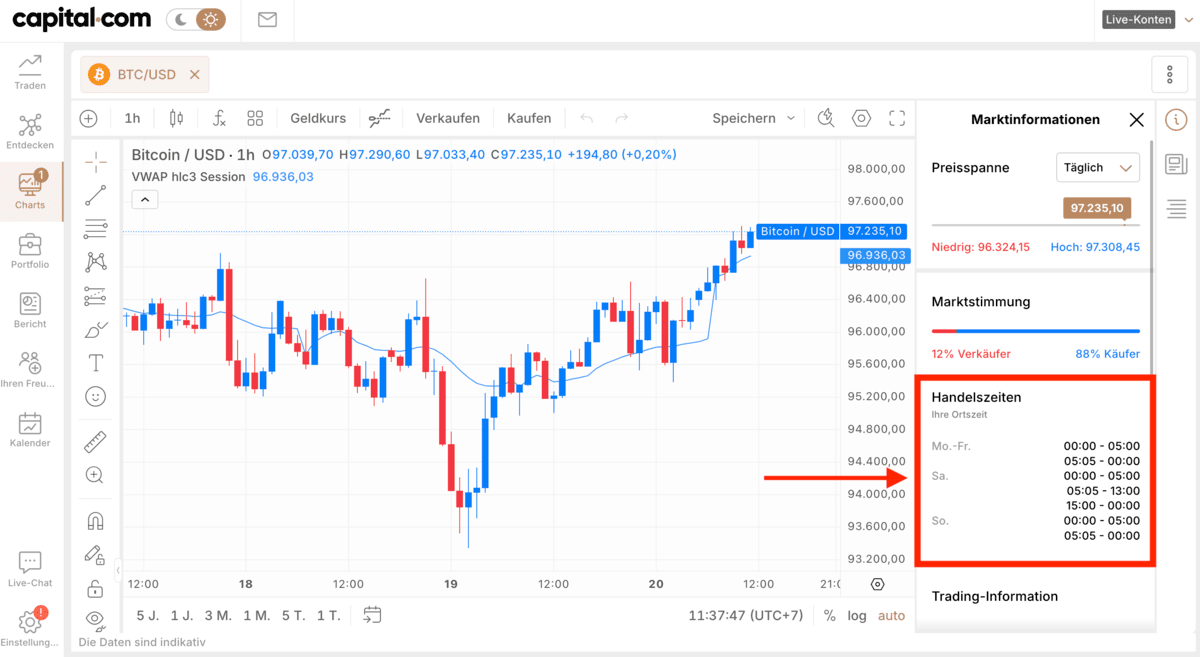Open chart settings hexagon icon
Screen dimensions: 1200x657
(861, 118)
